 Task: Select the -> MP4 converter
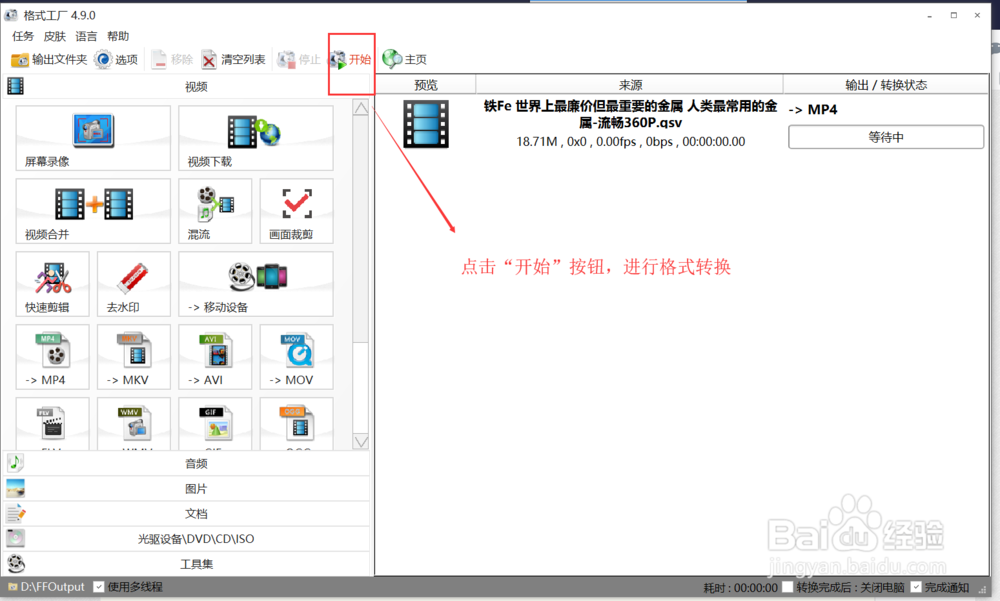[52, 357]
